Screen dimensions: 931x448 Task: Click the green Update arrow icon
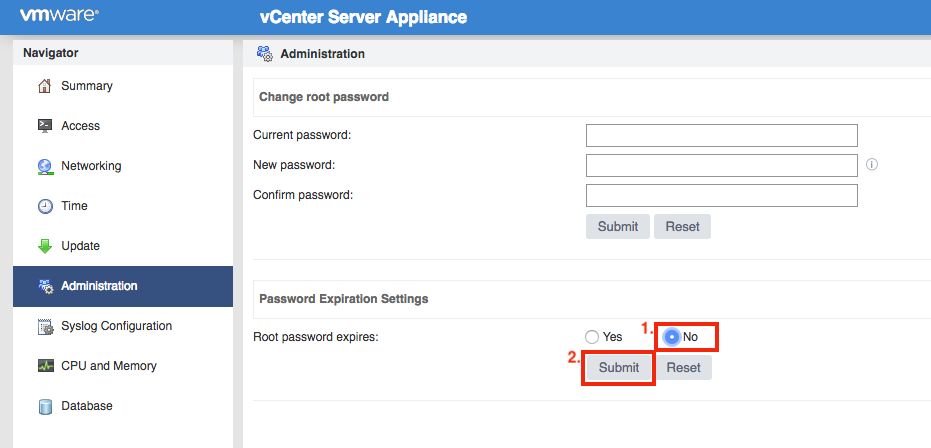click(45, 246)
